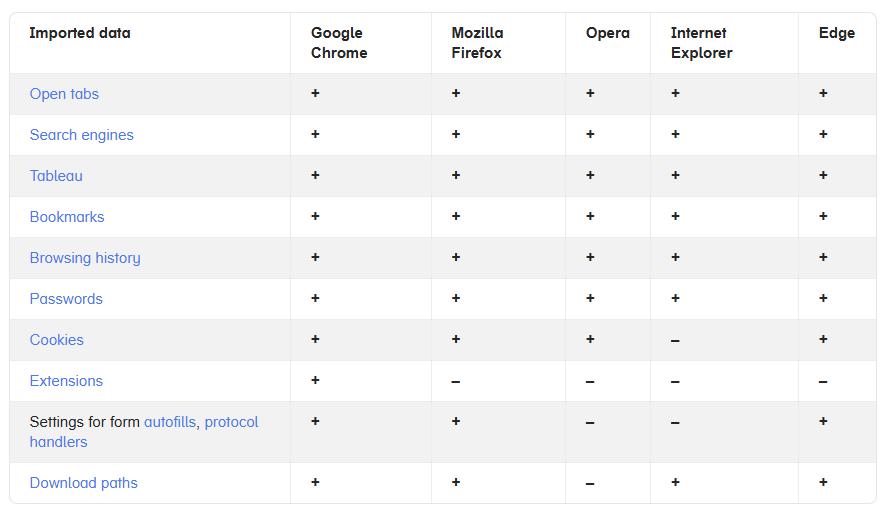Click the Opera column header
This screenshot has height=511, width=890.
point(607,33)
